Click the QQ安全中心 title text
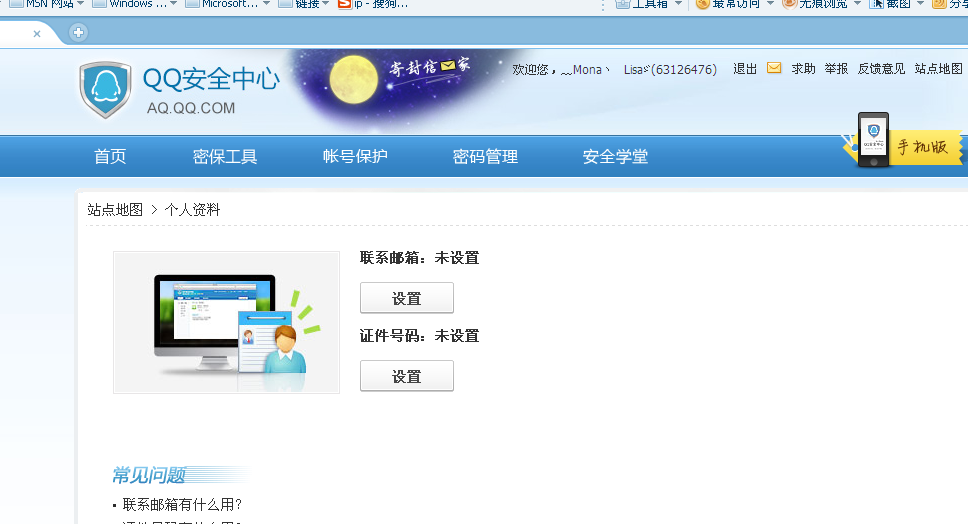Image resolution: width=968 pixels, height=524 pixels. 211,78
